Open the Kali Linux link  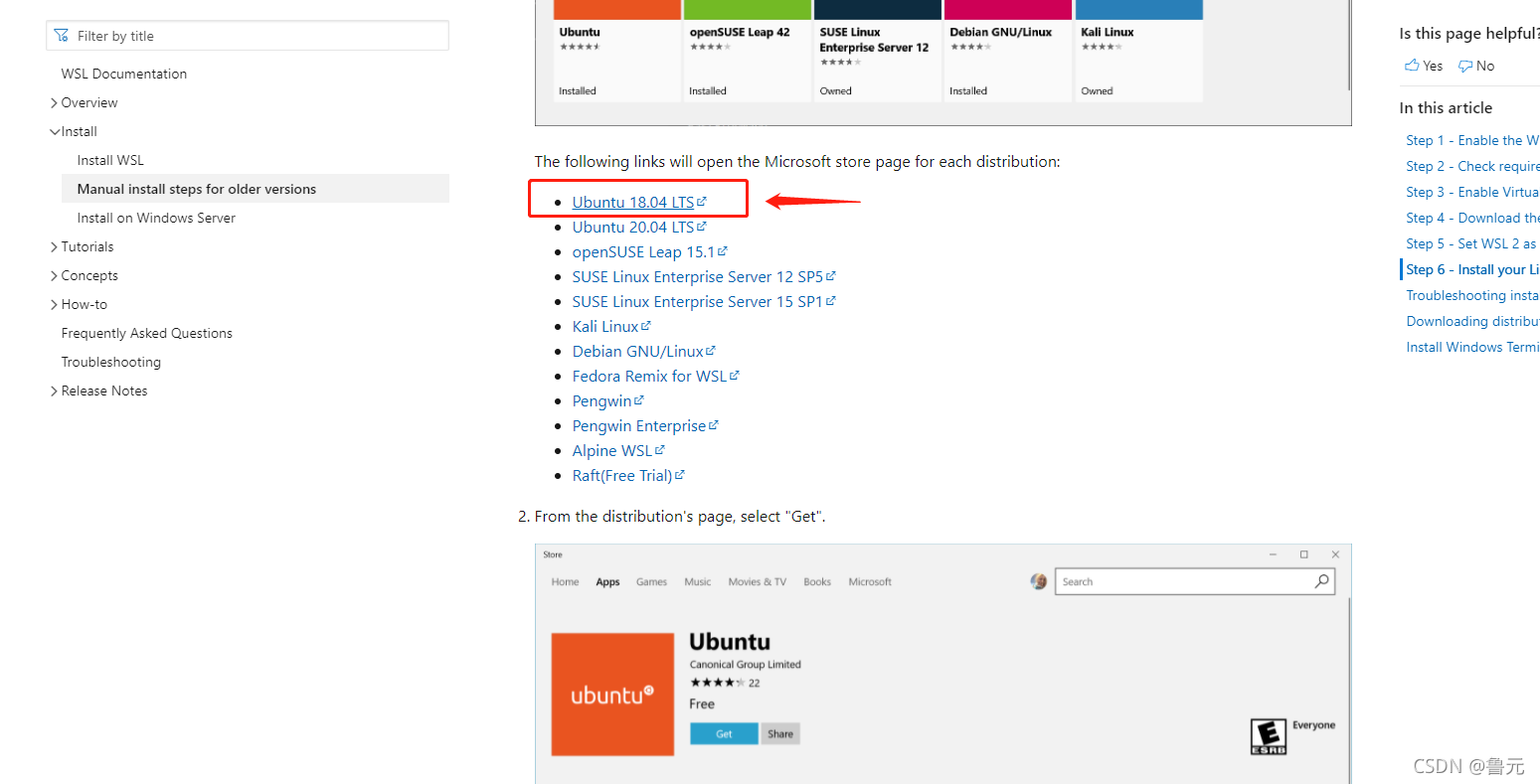coord(605,326)
